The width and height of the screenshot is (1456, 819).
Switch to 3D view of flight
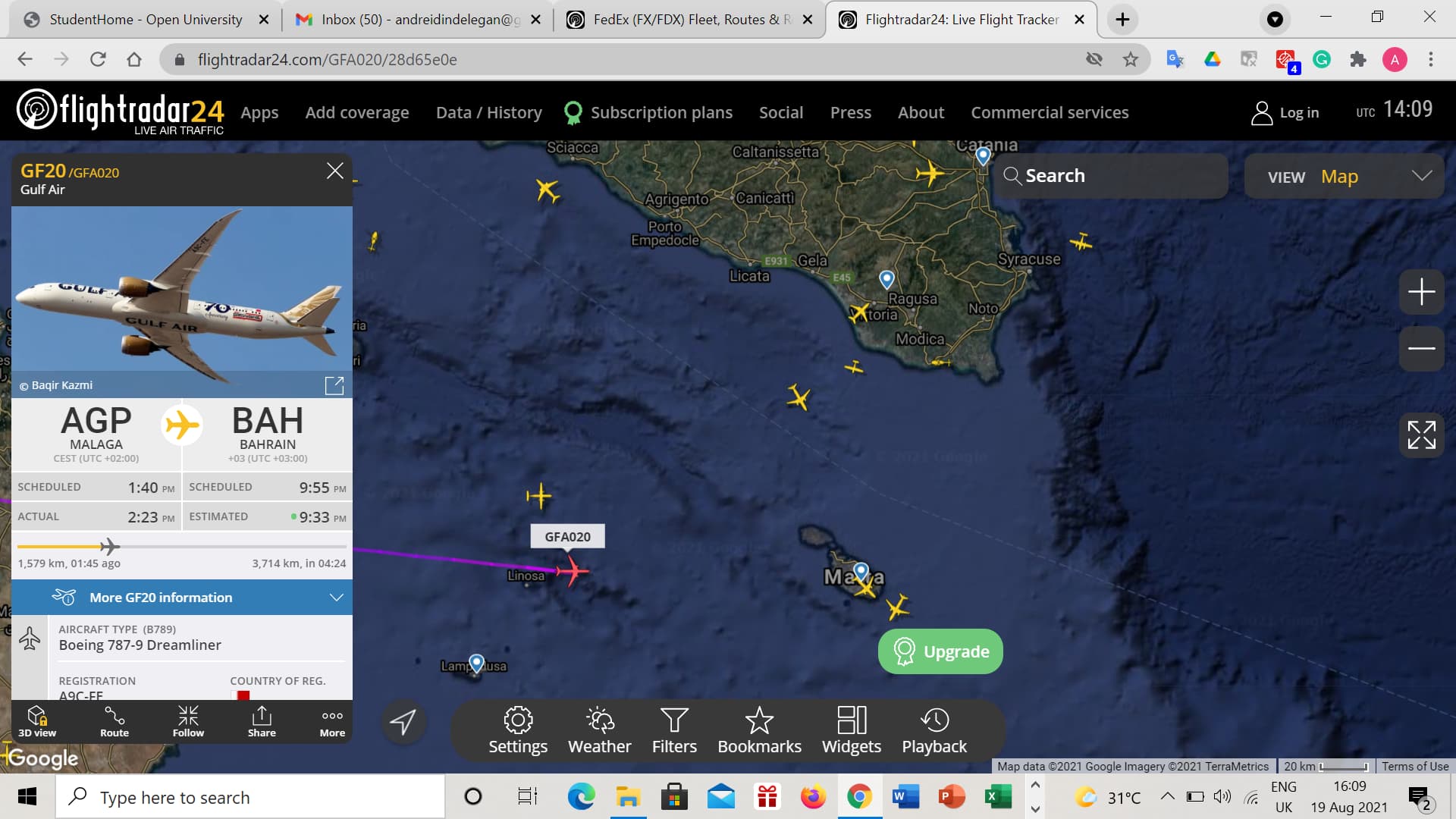[x=37, y=721]
